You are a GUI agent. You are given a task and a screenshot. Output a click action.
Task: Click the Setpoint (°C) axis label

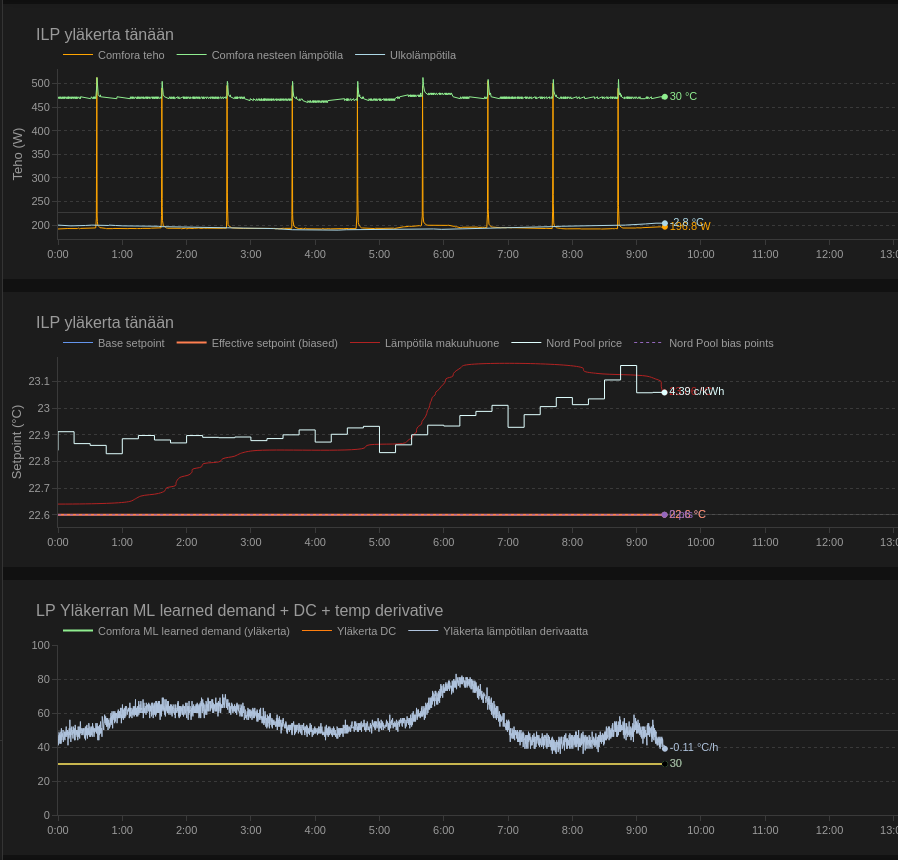coord(17,441)
